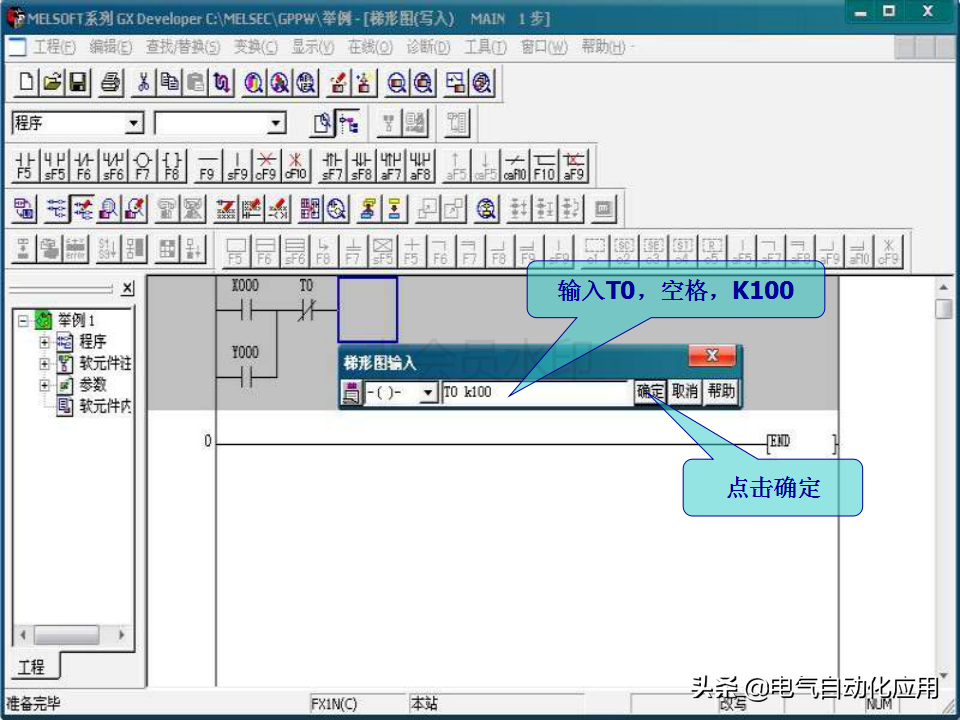960x720 pixels.
Task: Open the 帮助(H) menu
Action: (604, 47)
